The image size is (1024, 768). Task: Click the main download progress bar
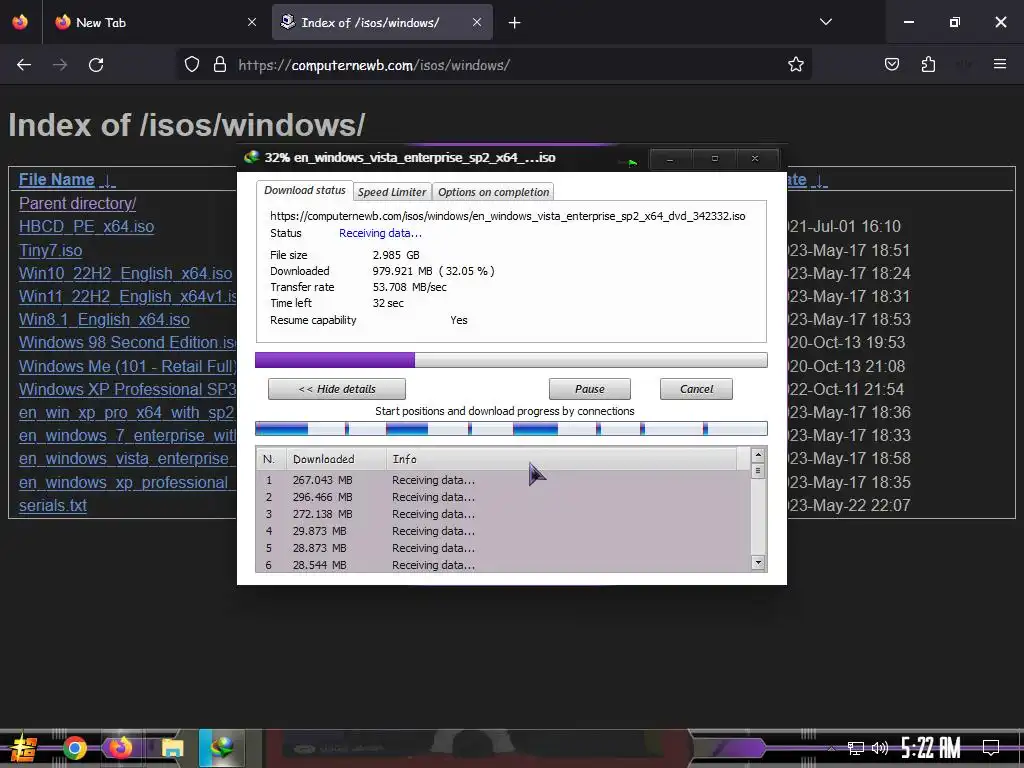pos(511,360)
